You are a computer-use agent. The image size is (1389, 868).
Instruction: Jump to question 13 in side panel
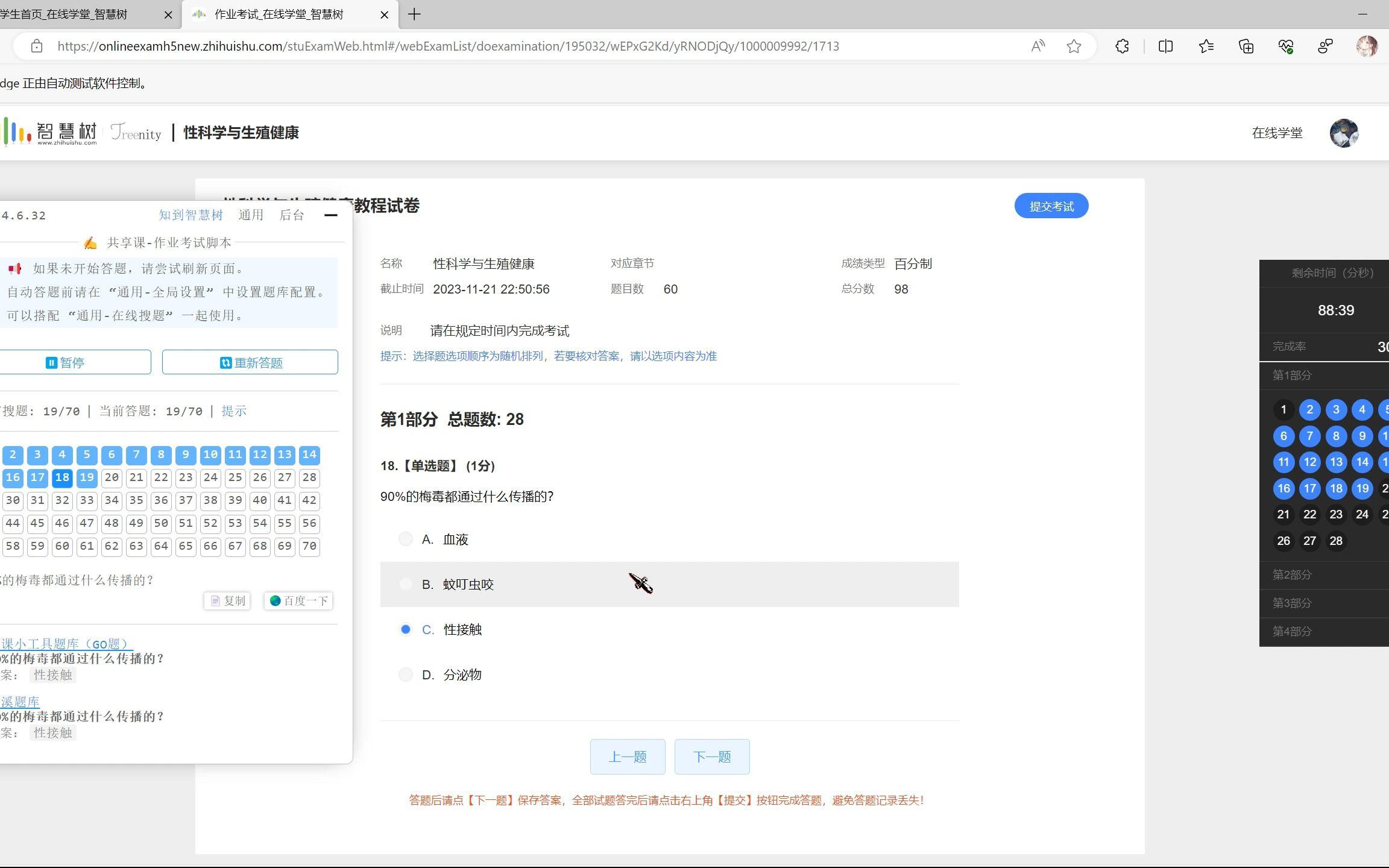point(1336,462)
